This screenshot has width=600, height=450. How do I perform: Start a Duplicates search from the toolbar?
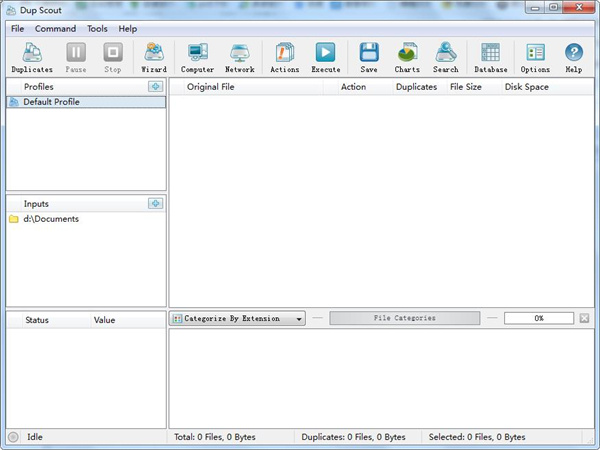point(32,58)
